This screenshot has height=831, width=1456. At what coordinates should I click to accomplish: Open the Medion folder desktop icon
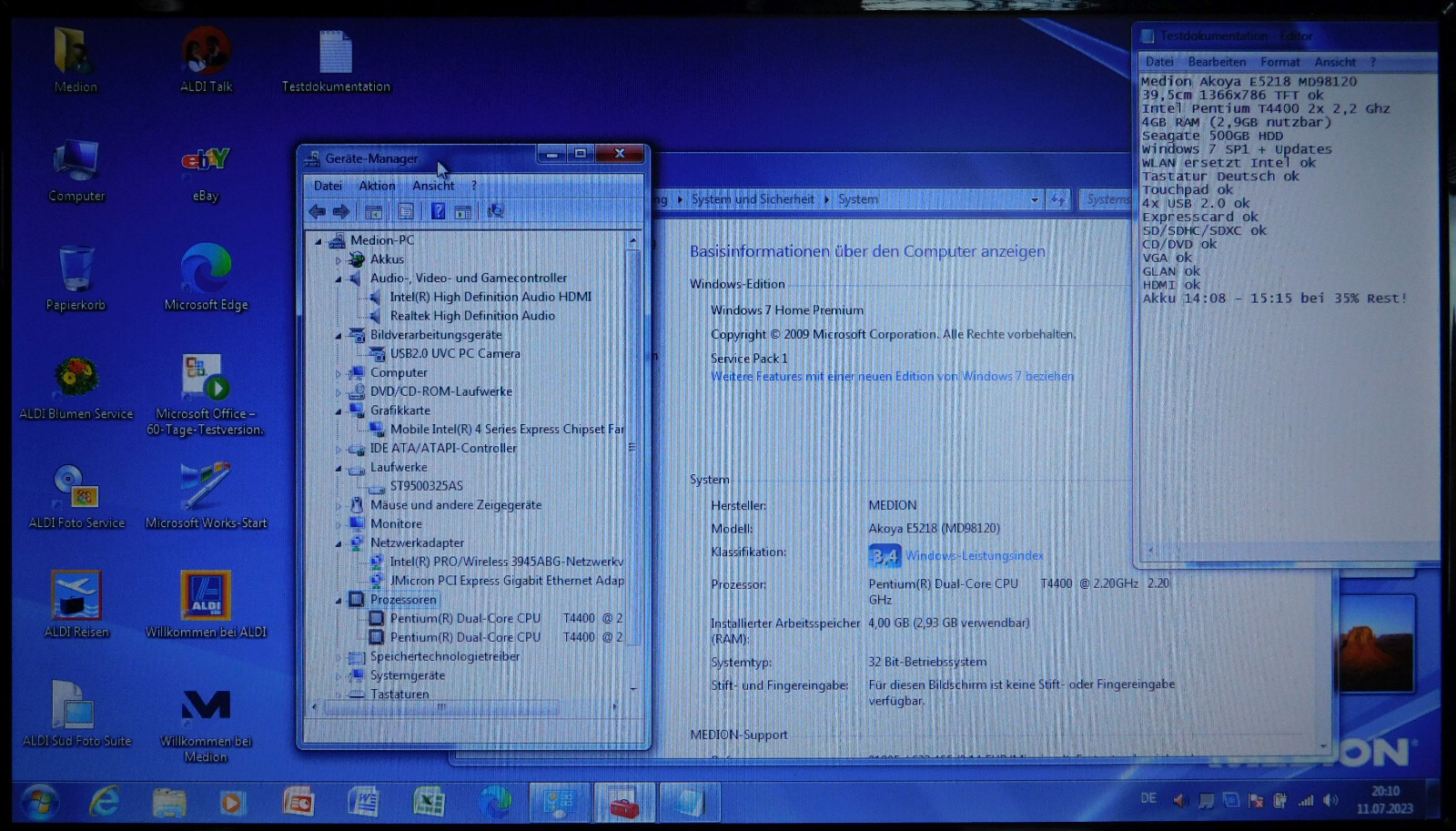pyautogui.click(x=75, y=60)
